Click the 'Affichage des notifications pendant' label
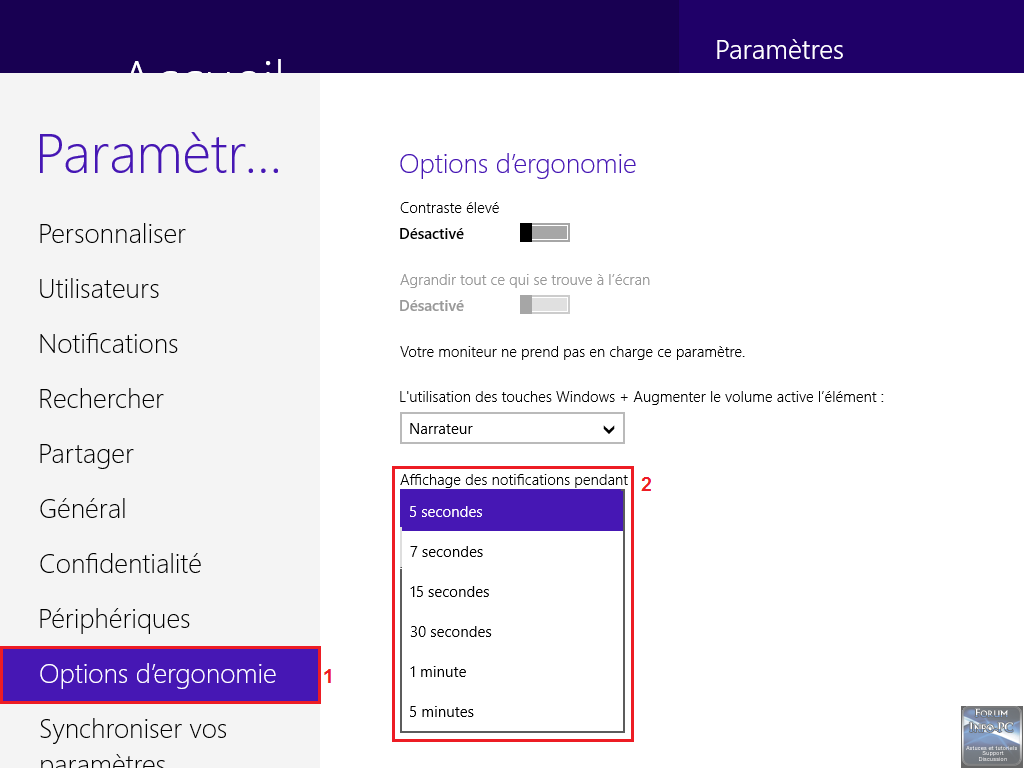The height and width of the screenshot is (768, 1024). (514, 480)
